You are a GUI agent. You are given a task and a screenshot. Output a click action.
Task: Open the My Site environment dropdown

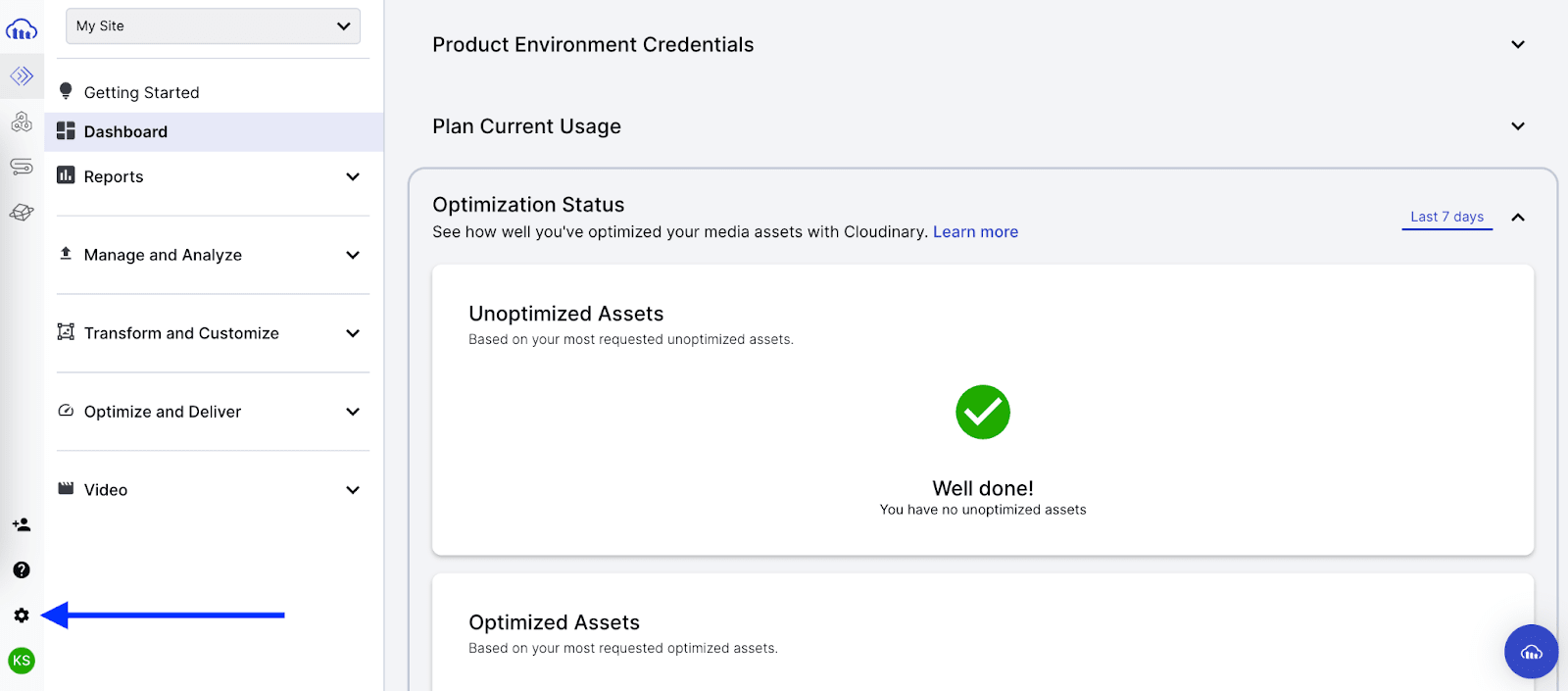click(213, 26)
